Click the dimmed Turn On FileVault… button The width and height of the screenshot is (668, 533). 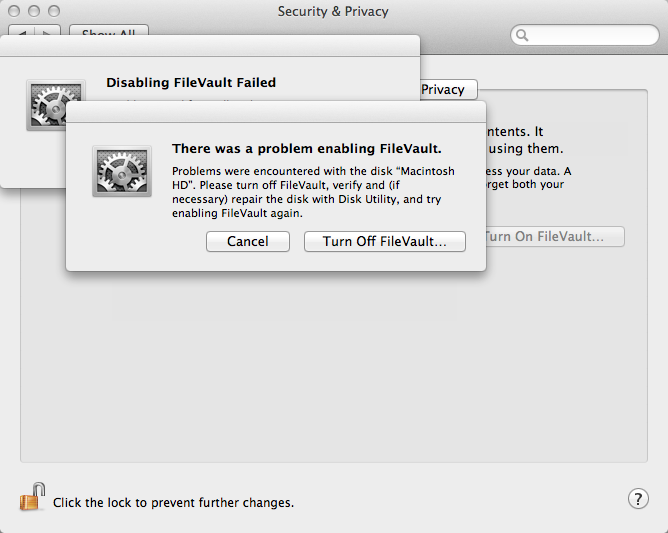coord(555,236)
